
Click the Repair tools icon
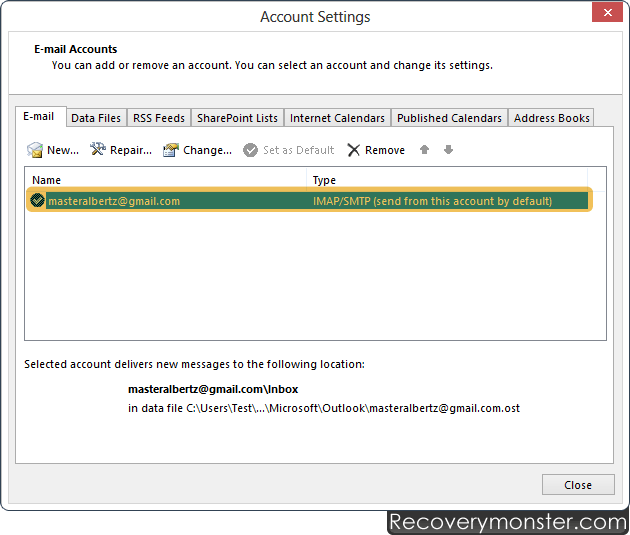pyautogui.click(x=98, y=149)
